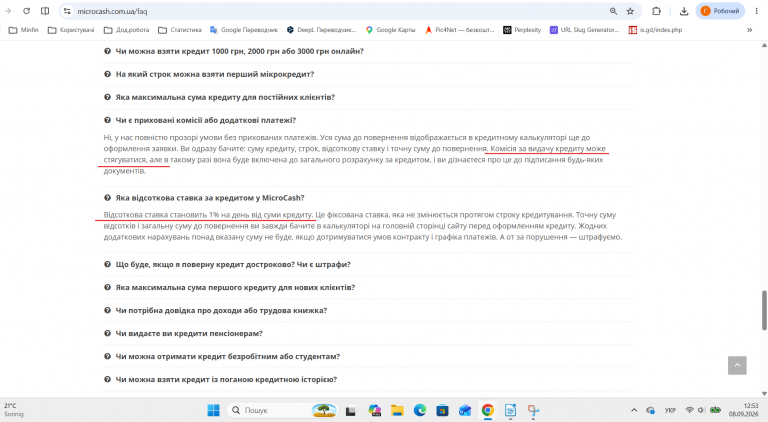
Task: Click the scroll-to-top arrow button
Action: (x=737, y=365)
